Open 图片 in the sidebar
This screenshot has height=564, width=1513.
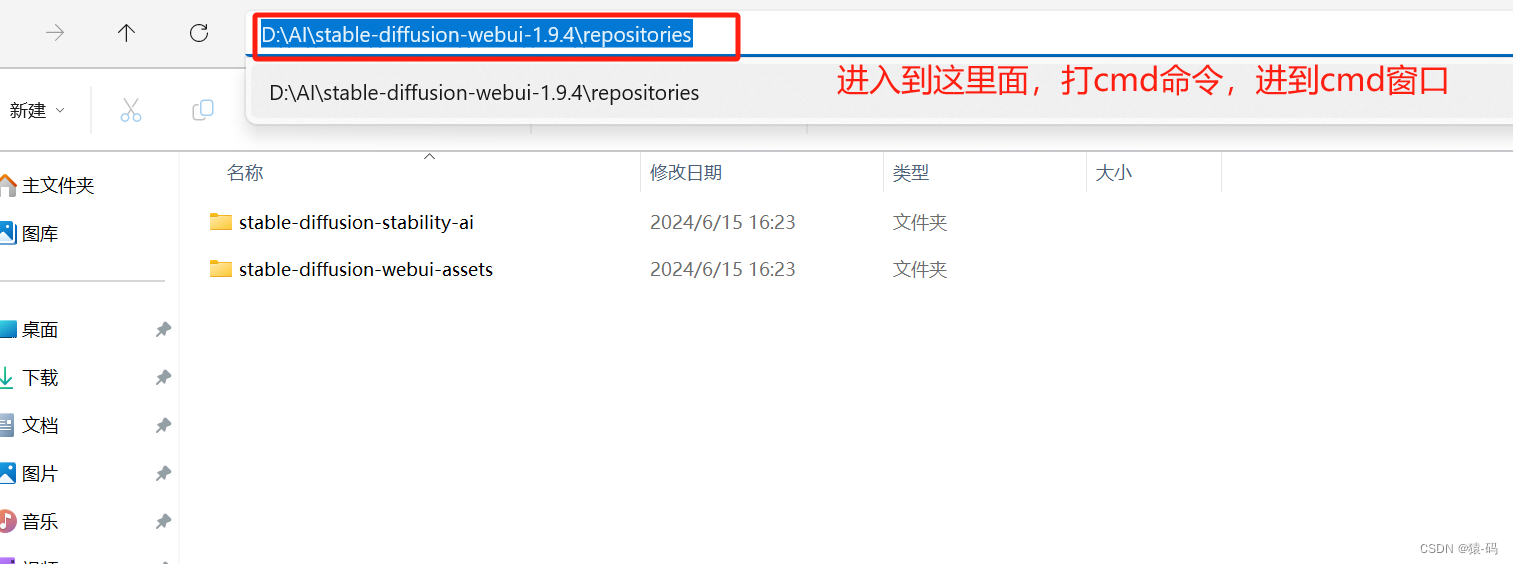(x=40, y=474)
